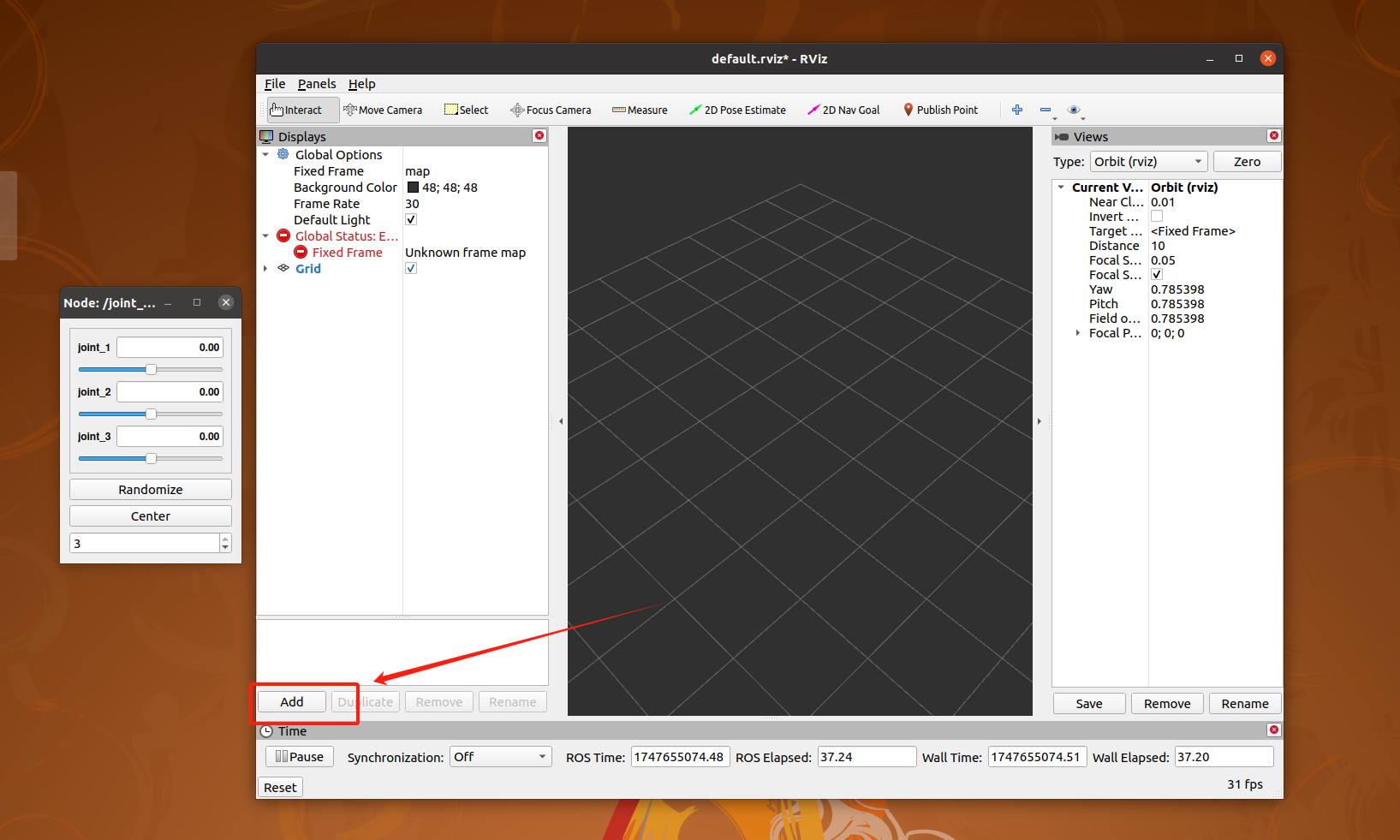Collapse the Current View tree node

coord(1061,187)
